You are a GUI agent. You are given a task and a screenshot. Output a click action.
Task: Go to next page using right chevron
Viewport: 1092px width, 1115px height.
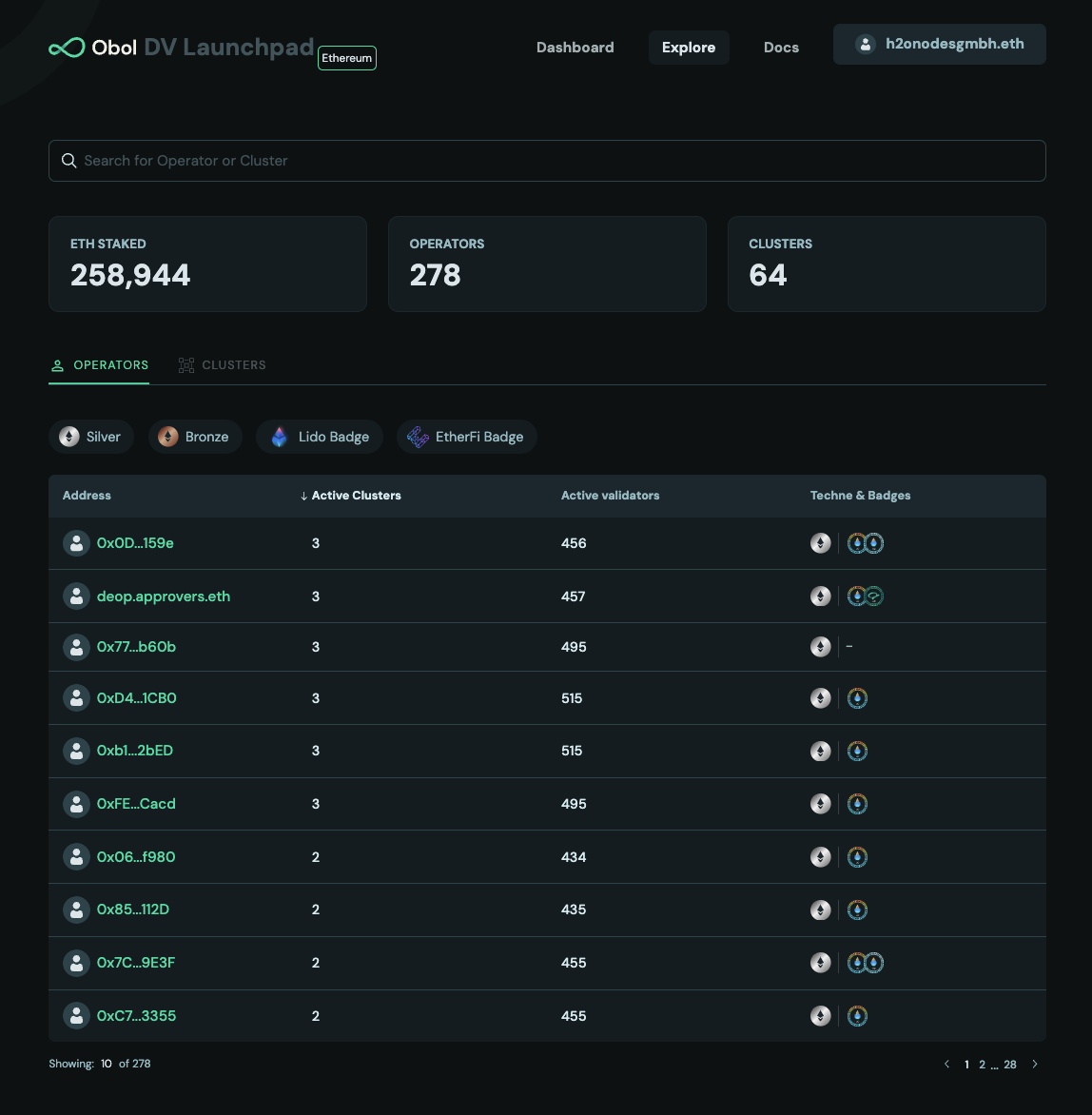(1035, 1065)
